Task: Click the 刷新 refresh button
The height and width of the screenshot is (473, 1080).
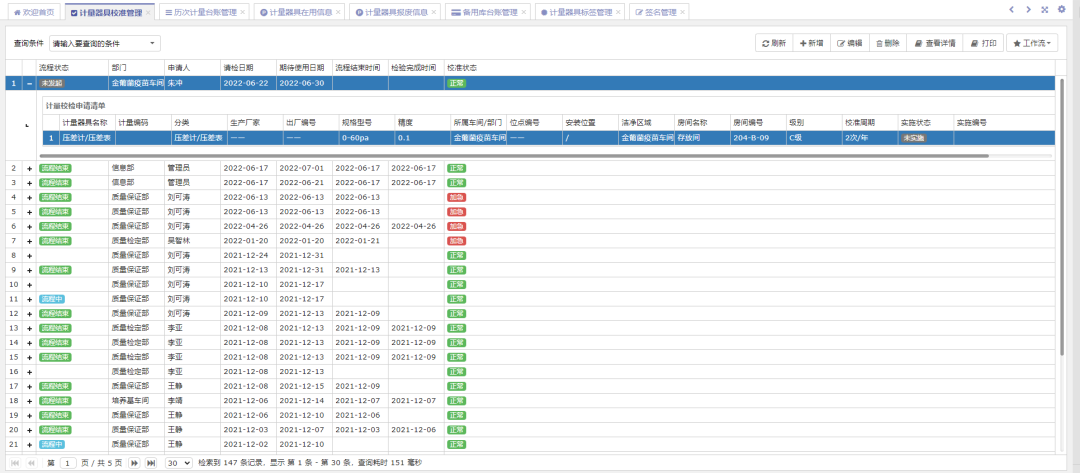Action: (x=774, y=43)
